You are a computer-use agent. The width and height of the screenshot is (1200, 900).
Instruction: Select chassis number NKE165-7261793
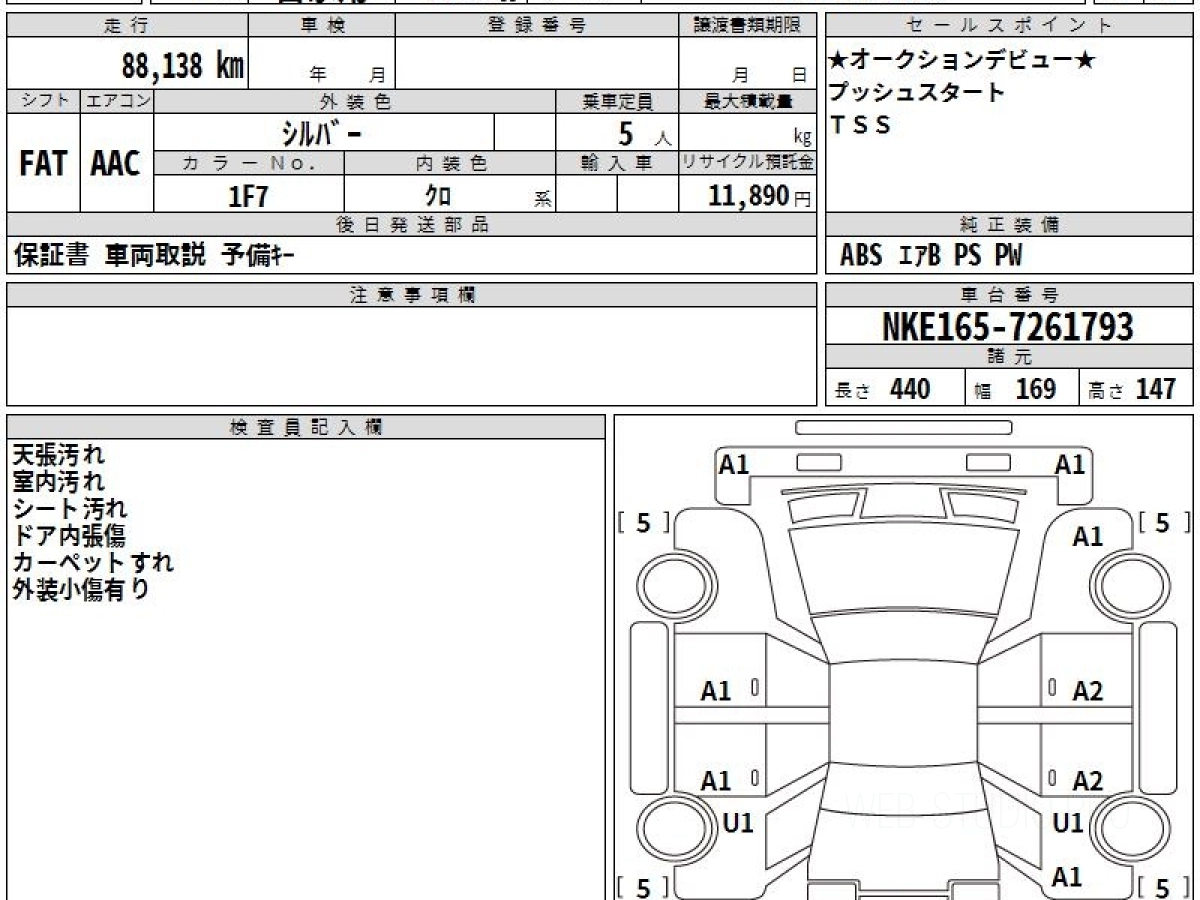[1008, 326]
